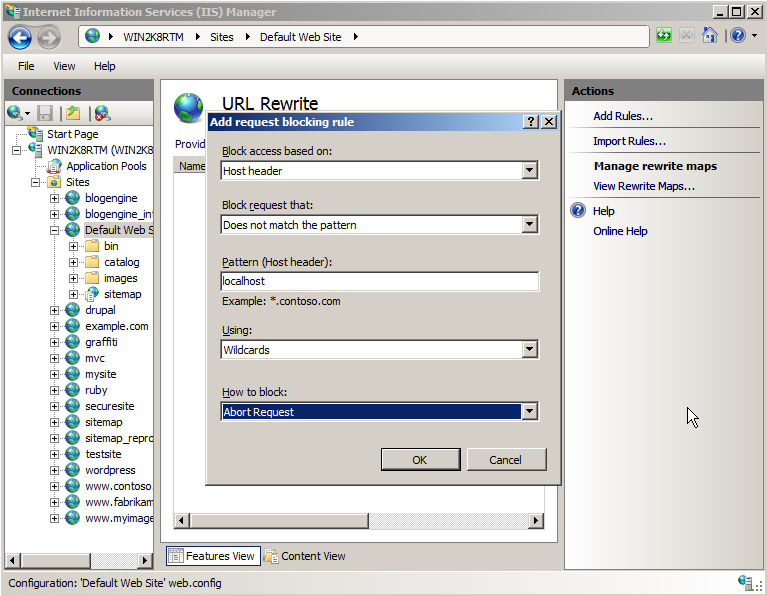
Task: Switch to the Content View tab
Action: point(305,556)
